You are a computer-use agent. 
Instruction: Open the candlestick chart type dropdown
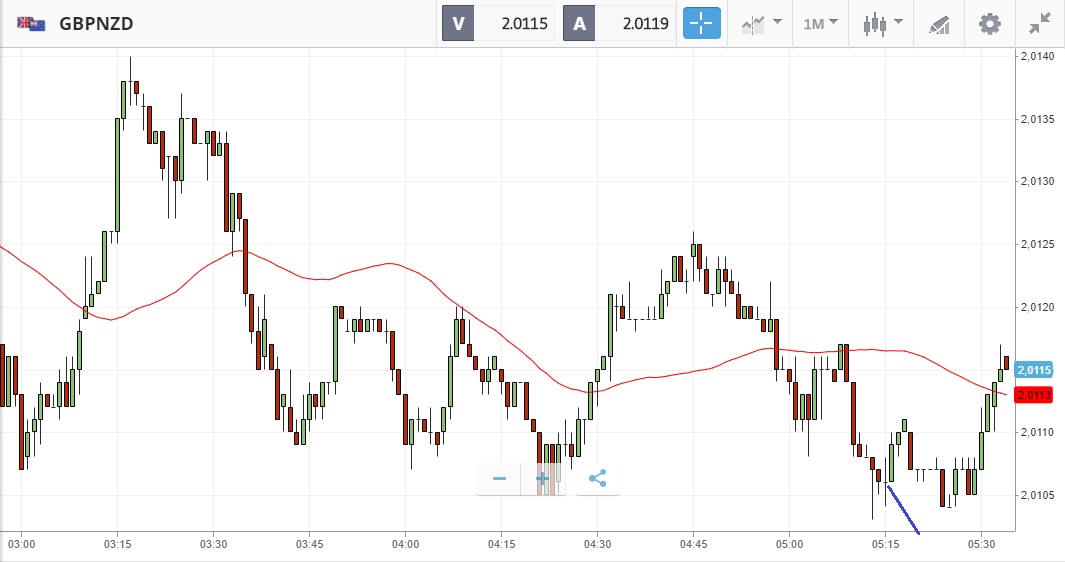(x=883, y=23)
